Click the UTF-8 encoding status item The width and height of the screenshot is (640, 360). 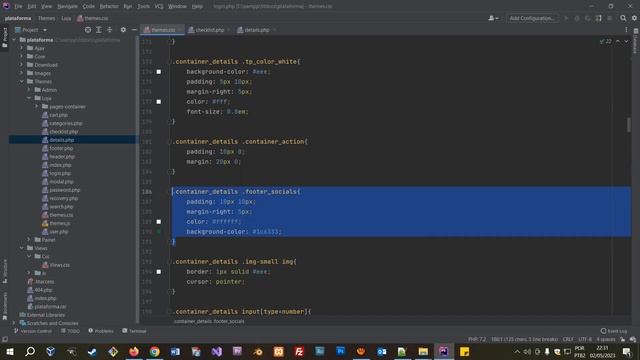[585, 339]
